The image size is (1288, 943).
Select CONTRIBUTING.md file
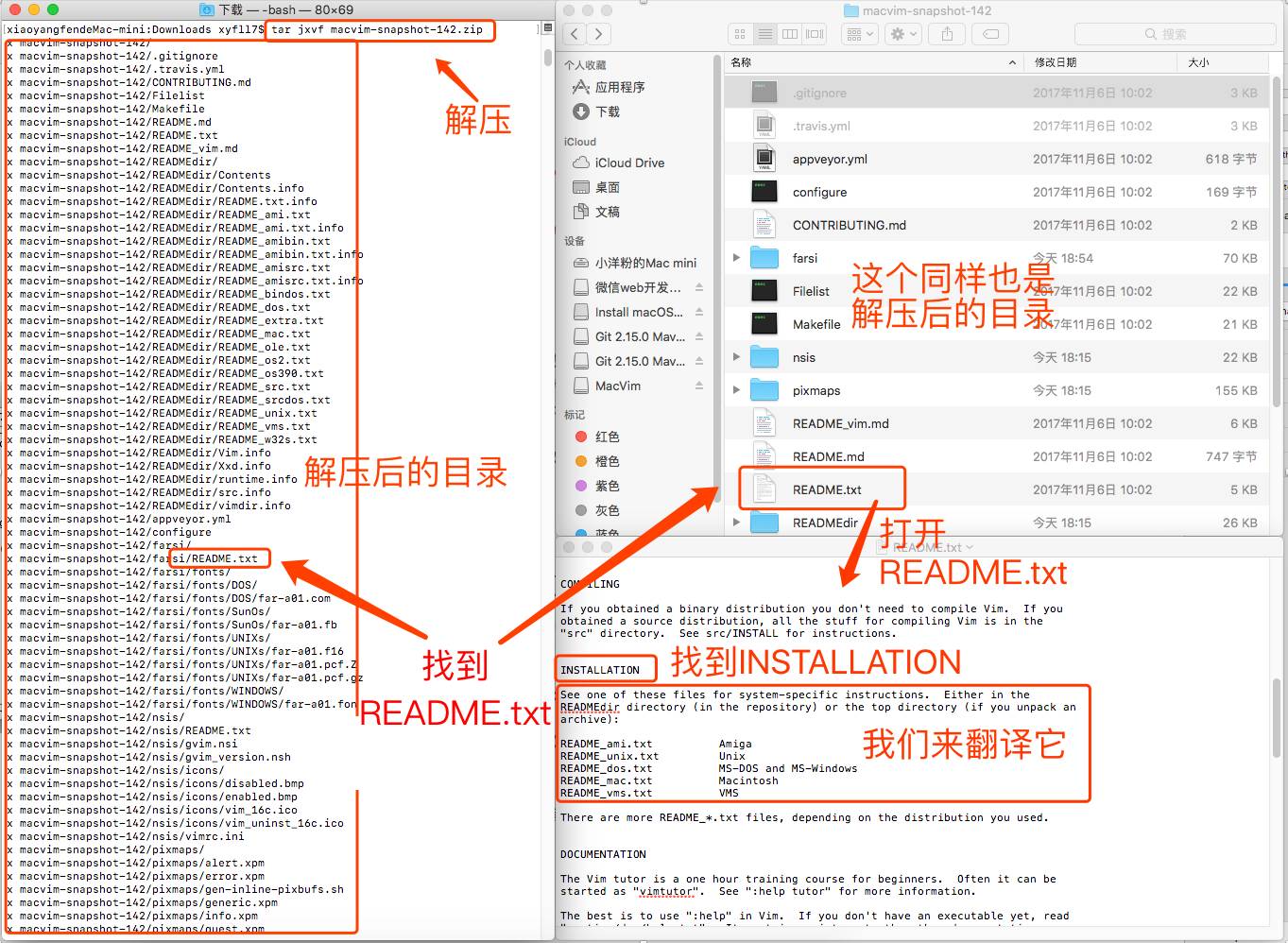click(x=849, y=225)
